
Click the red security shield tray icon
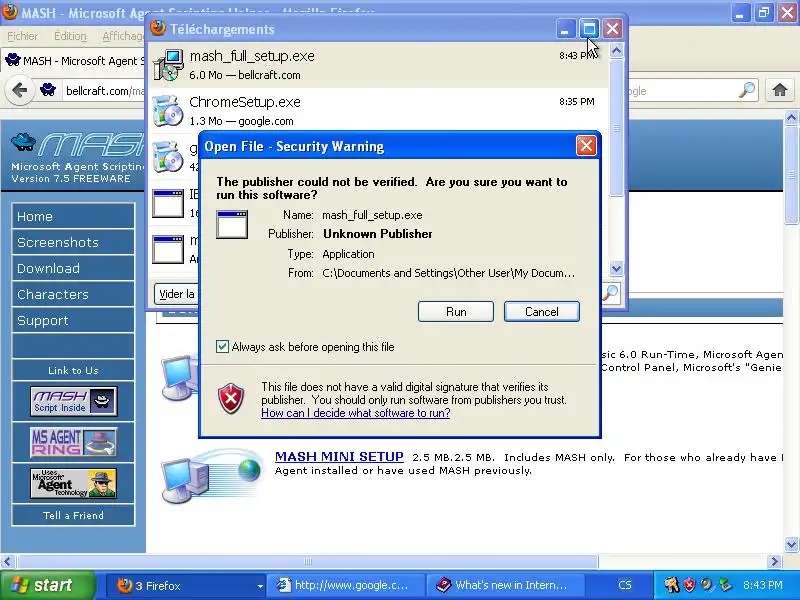689,585
